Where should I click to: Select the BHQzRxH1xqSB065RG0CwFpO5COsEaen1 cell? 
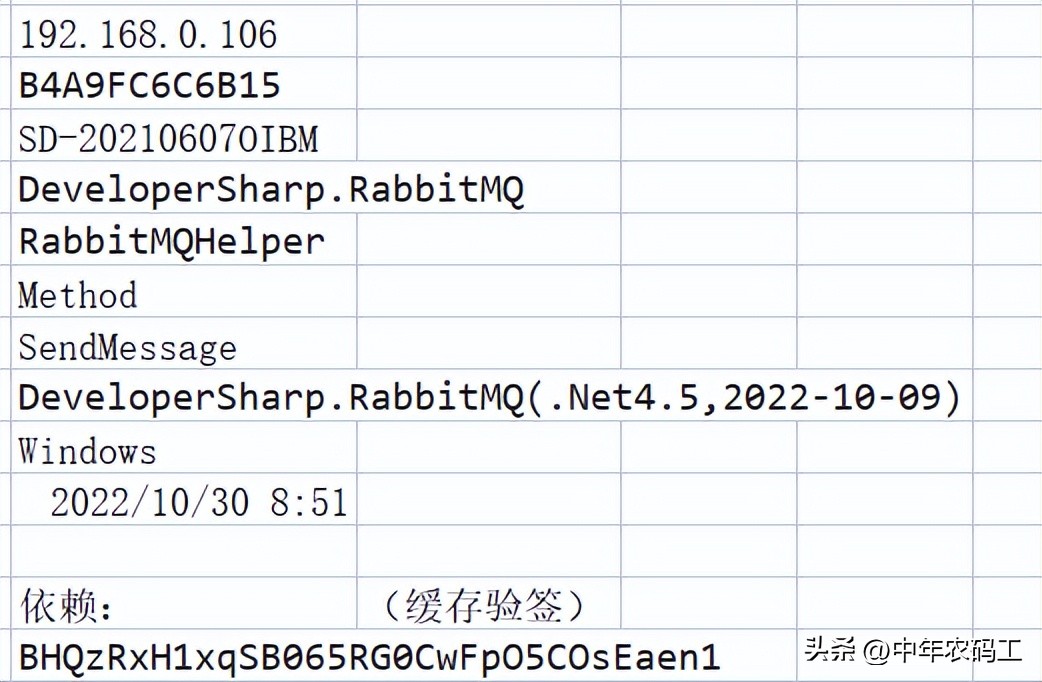pos(370,657)
